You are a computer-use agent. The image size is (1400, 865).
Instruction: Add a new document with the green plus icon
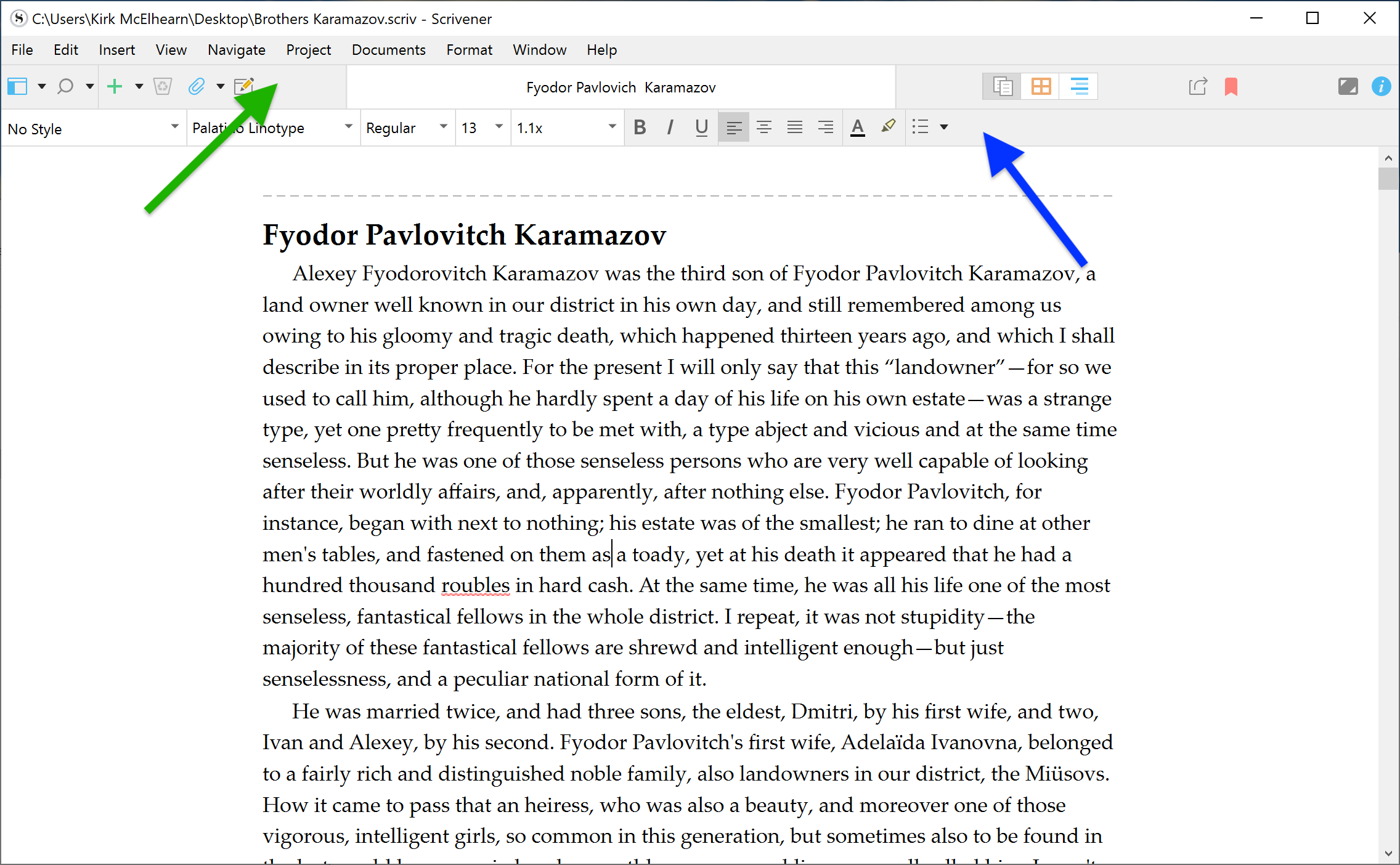pos(115,86)
